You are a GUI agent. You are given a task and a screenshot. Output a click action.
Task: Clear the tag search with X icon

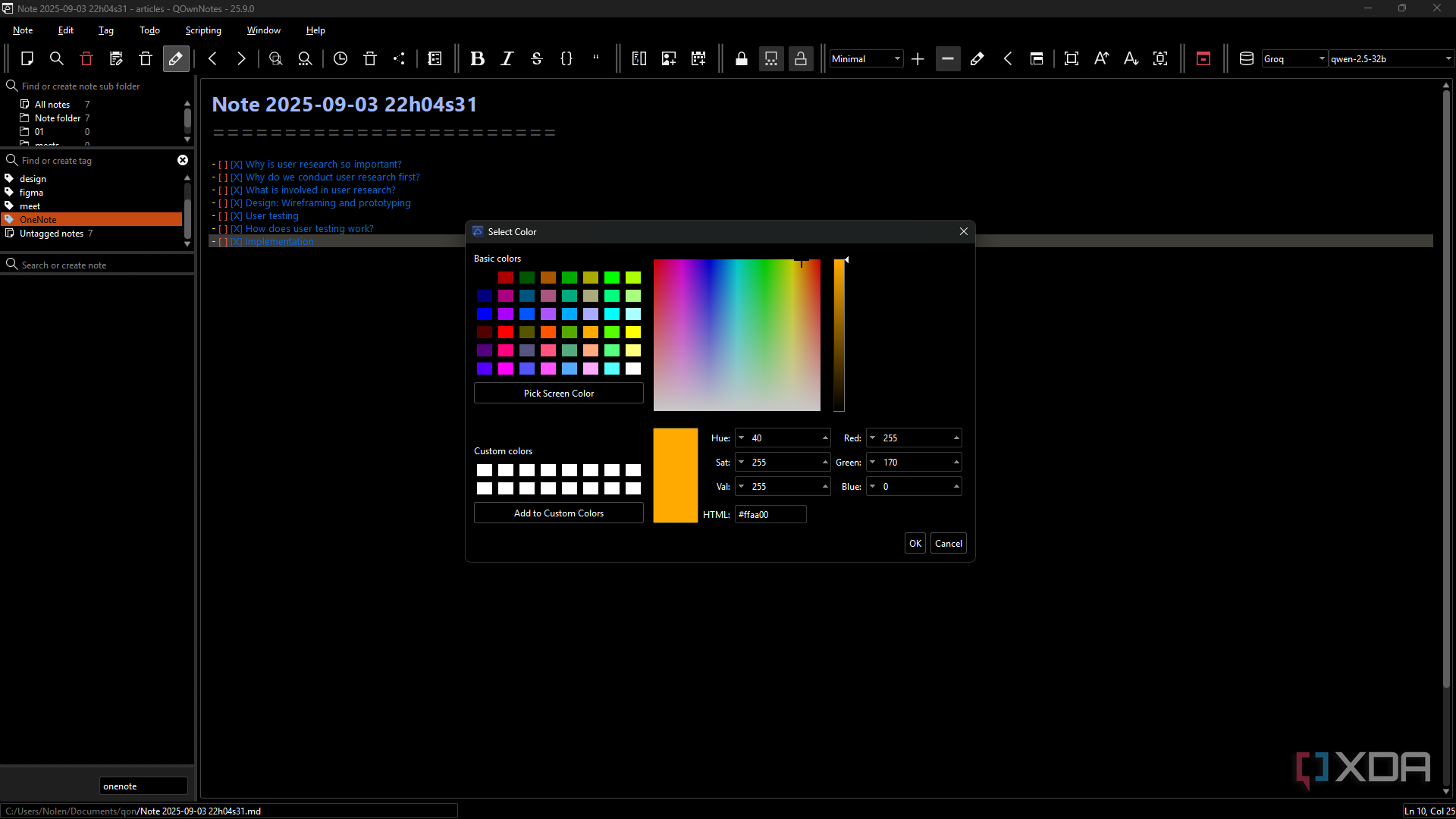(183, 160)
